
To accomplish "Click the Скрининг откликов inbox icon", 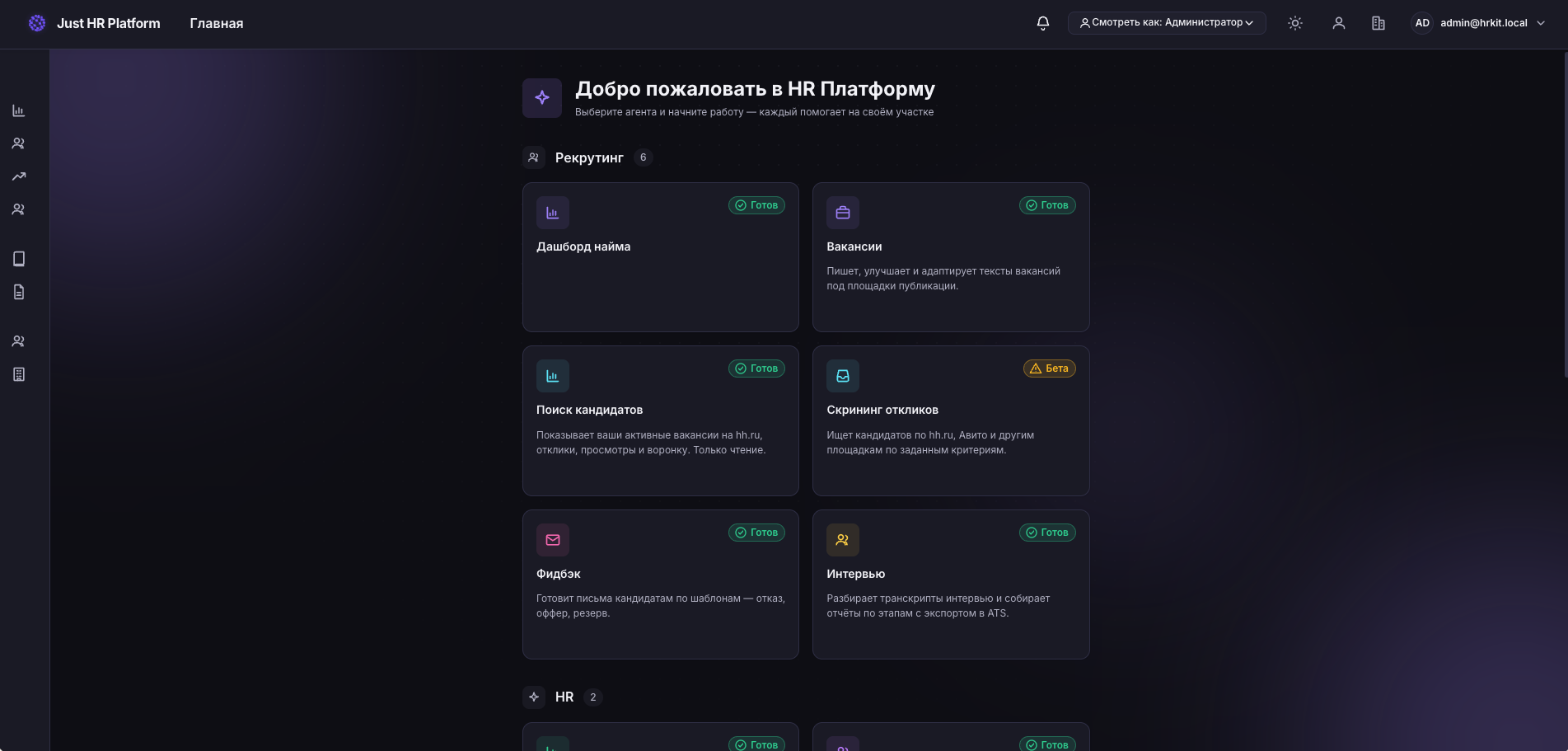I will pos(843,376).
